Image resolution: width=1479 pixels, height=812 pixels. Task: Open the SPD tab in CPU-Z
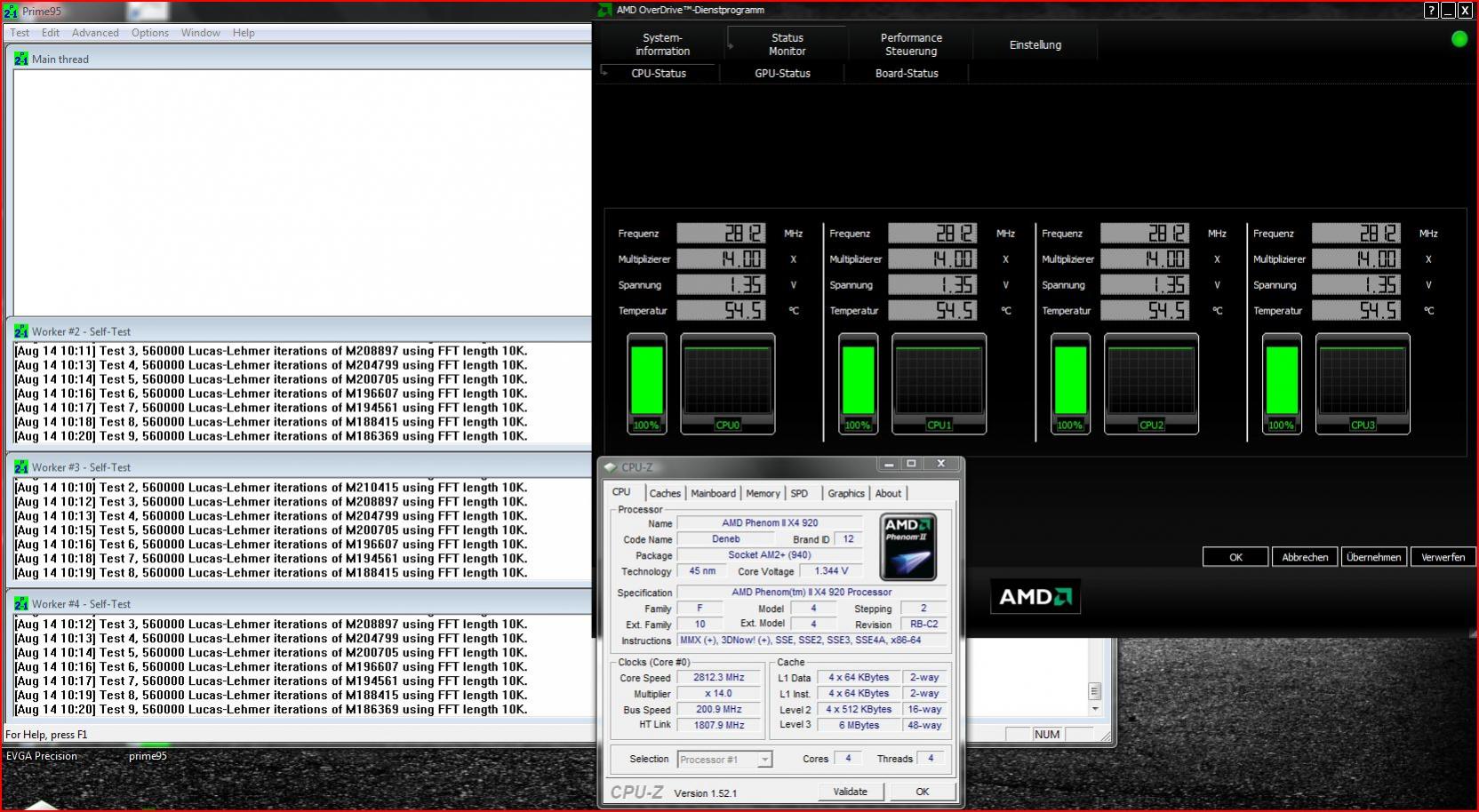click(x=799, y=493)
